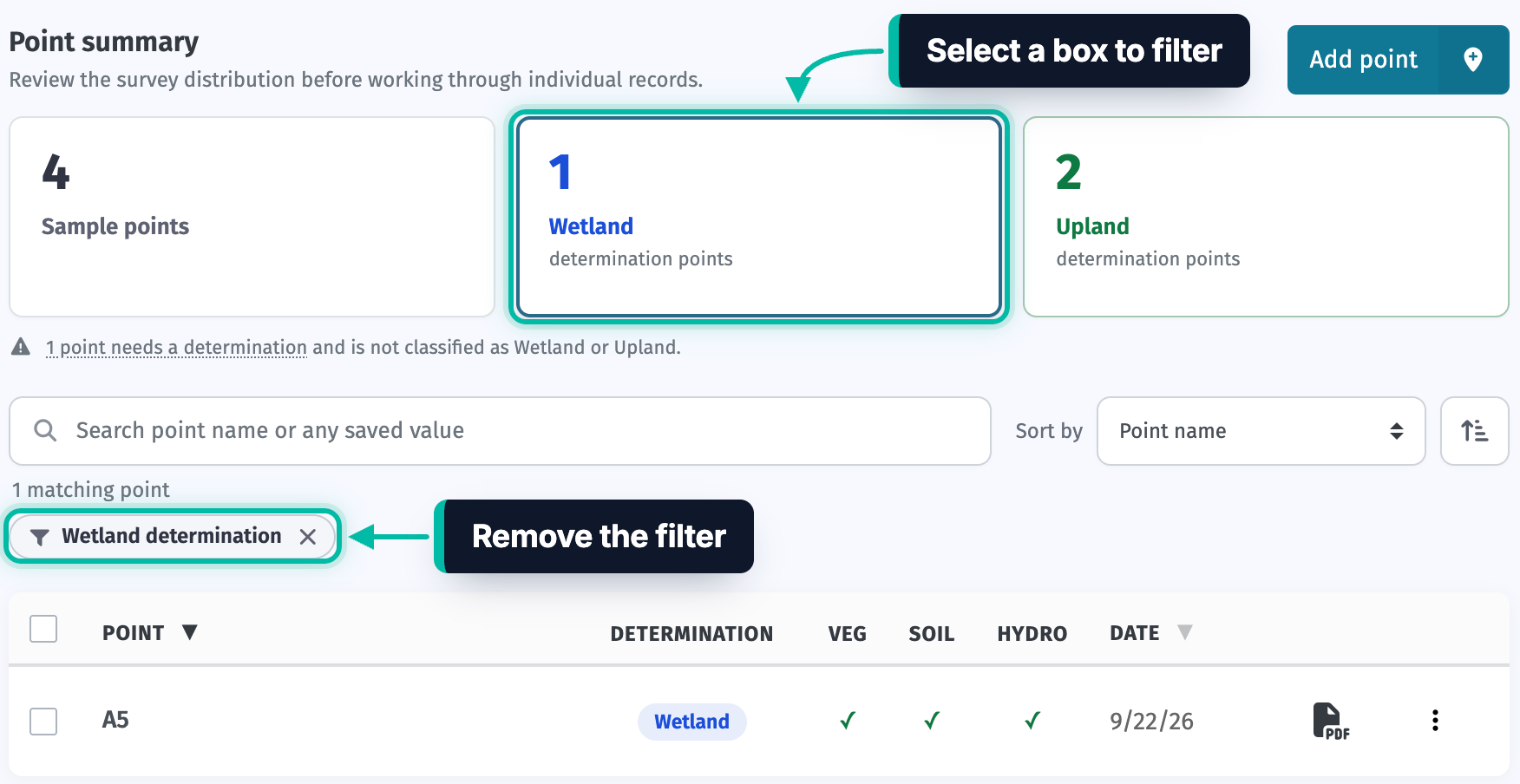Toggle the sort direction icon button
The width and height of the screenshot is (1520, 784).
(1475, 431)
